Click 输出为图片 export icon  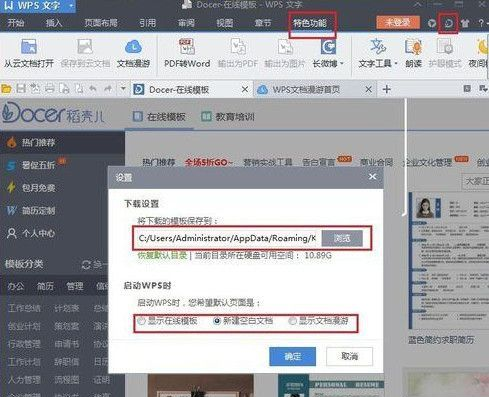[285, 53]
